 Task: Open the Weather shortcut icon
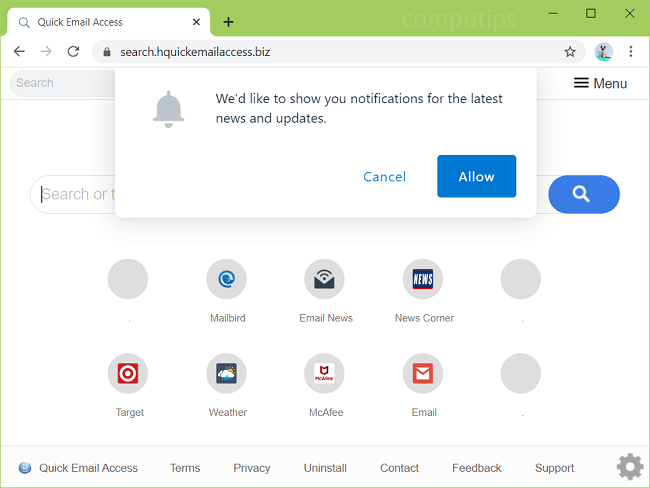tap(227, 374)
